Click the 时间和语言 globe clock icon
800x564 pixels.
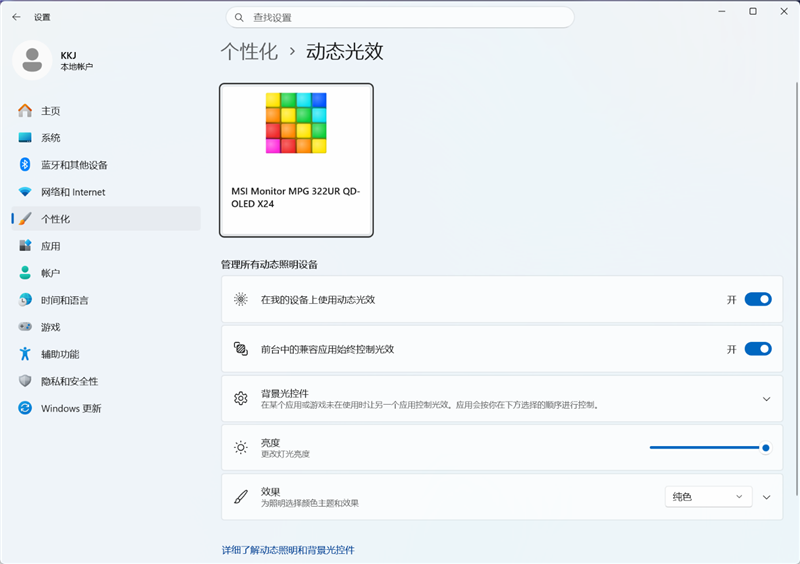25,300
